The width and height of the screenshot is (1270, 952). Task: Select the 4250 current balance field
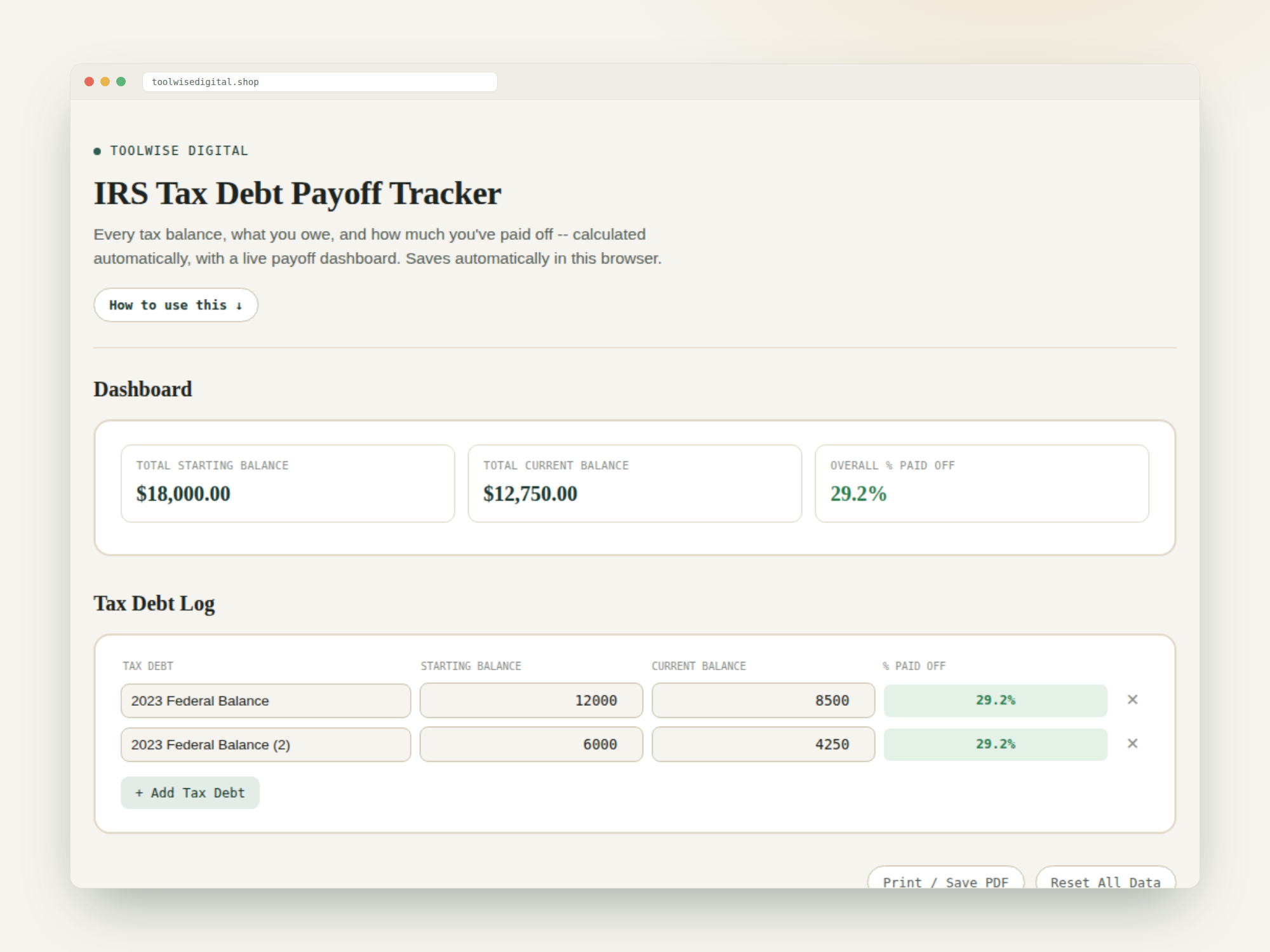click(x=763, y=744)
